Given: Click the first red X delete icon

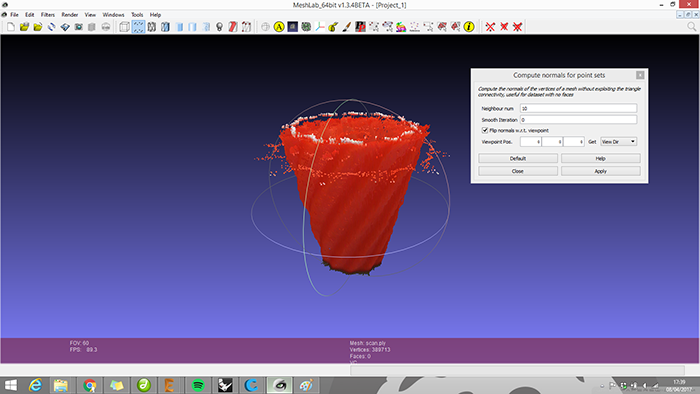Looking at the screenshot, I should (x=490, y=27).
